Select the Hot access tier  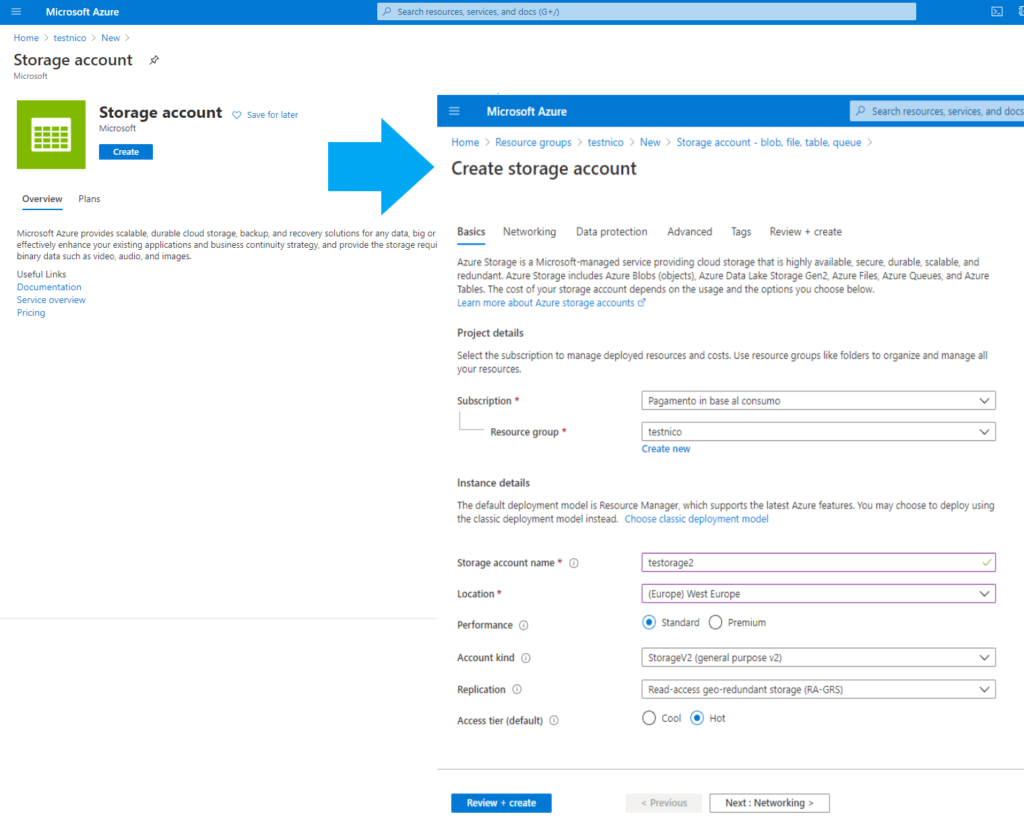click(x=697, y=718)
